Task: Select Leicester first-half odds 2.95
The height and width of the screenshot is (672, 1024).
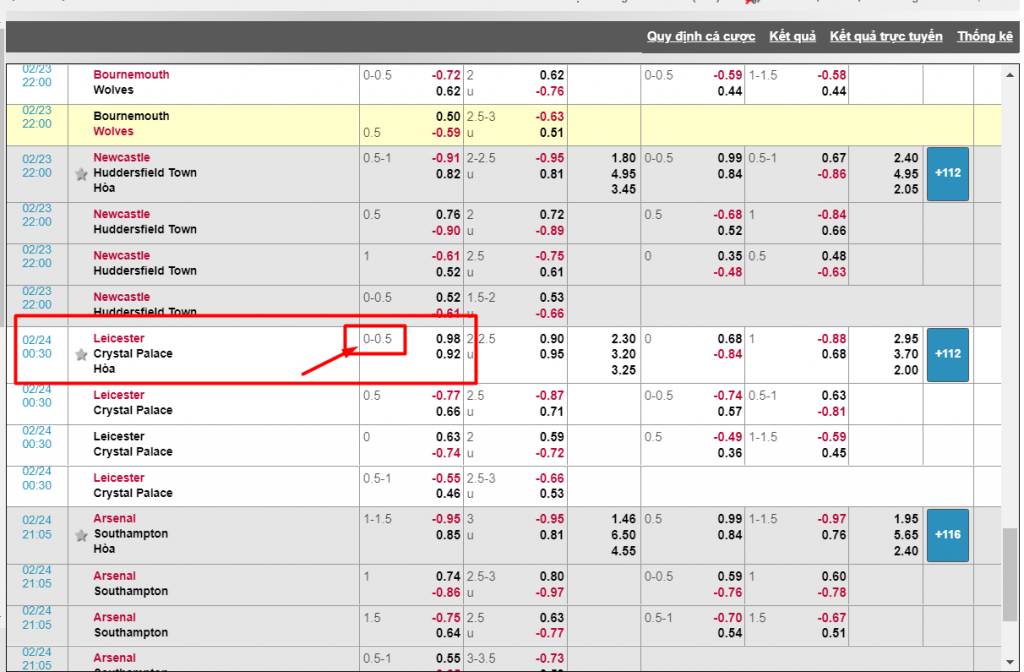Action: tap(906, 339)
